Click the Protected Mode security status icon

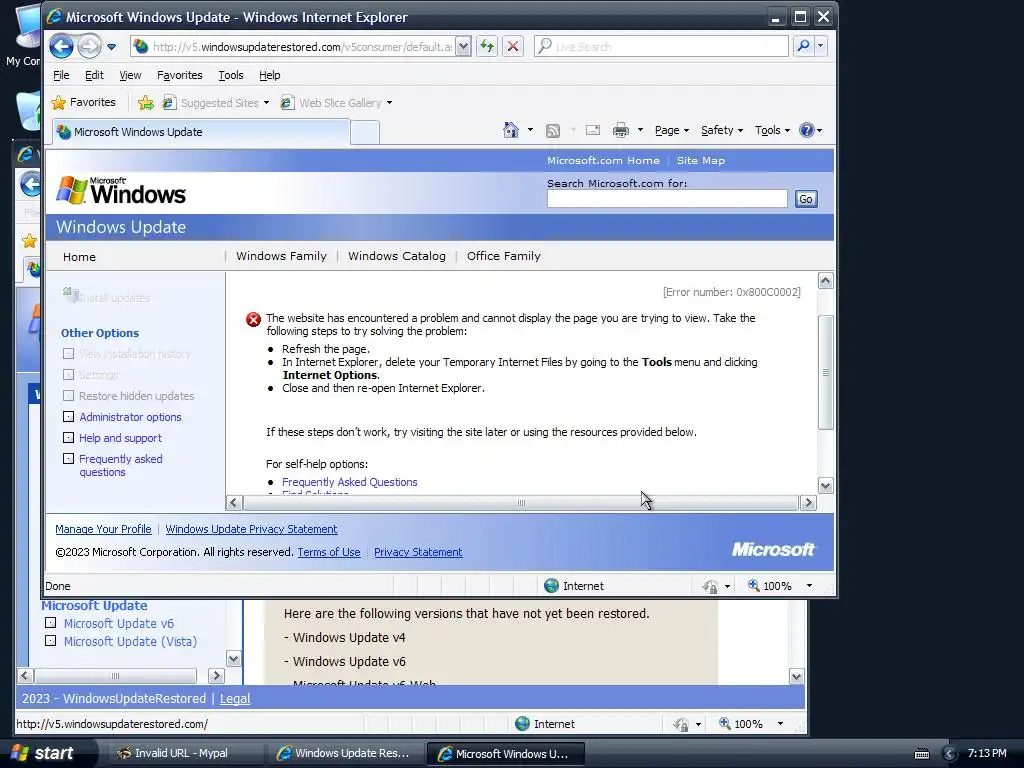[710, 586]
